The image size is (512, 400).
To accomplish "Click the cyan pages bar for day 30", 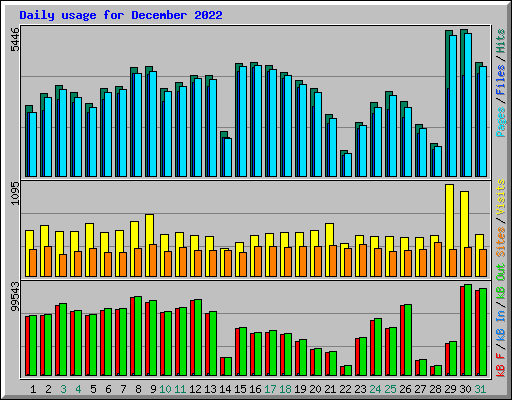I will tap(468, 105).
